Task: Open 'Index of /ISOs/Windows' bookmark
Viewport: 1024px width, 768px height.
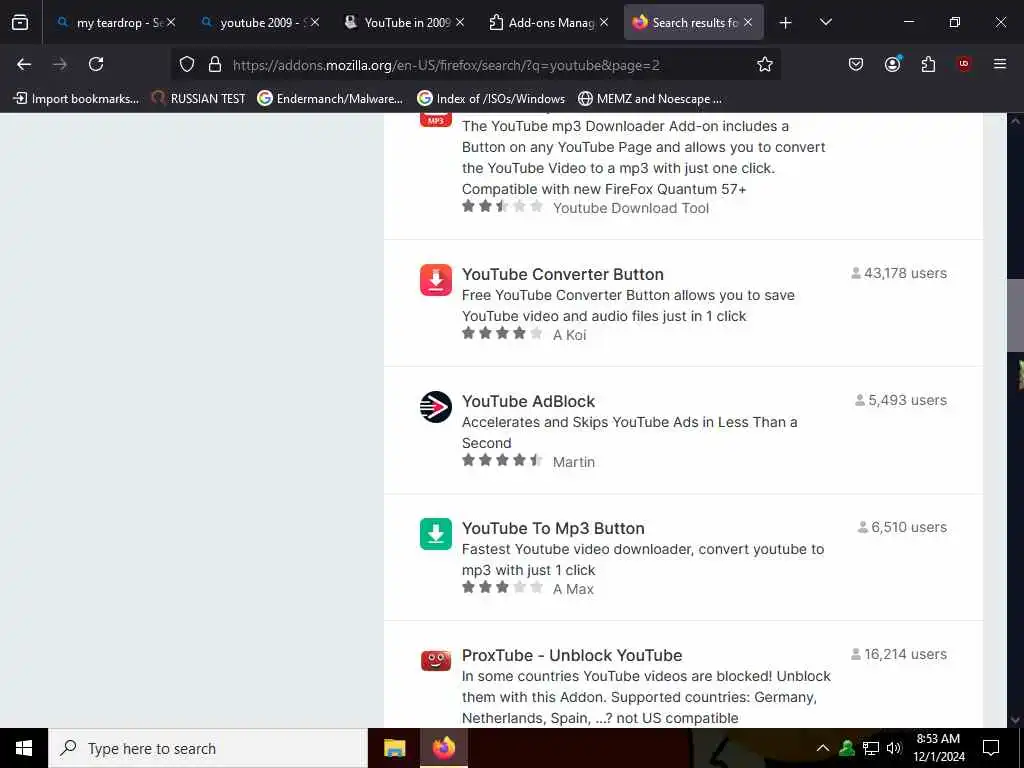Action: click(x=491, y=99)
